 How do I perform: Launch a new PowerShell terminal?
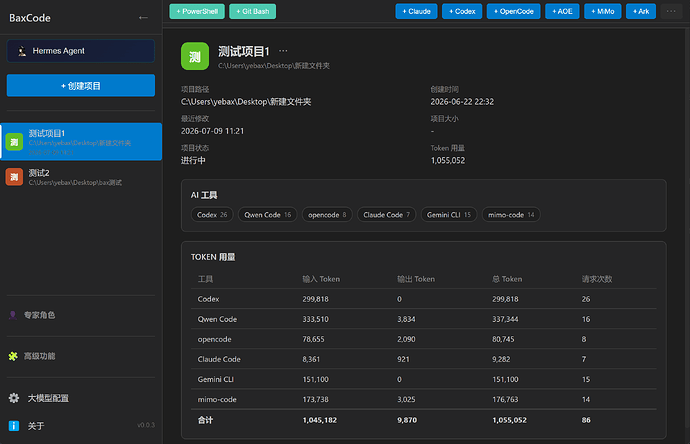click(197, 11)
